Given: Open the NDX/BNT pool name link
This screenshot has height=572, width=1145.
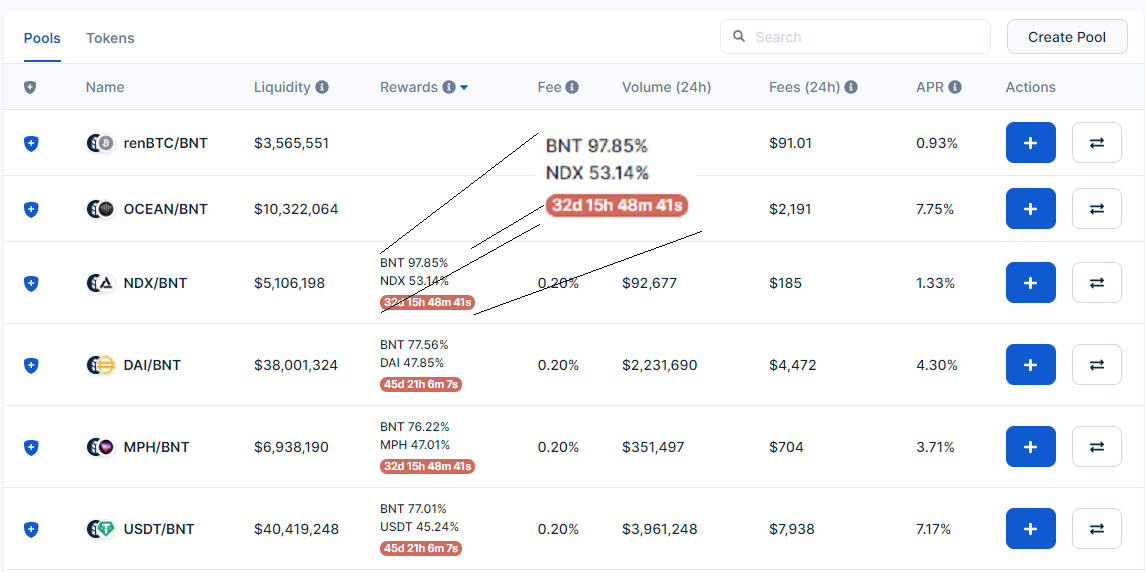Looking at the screenshot, I should tap(155, 283).
